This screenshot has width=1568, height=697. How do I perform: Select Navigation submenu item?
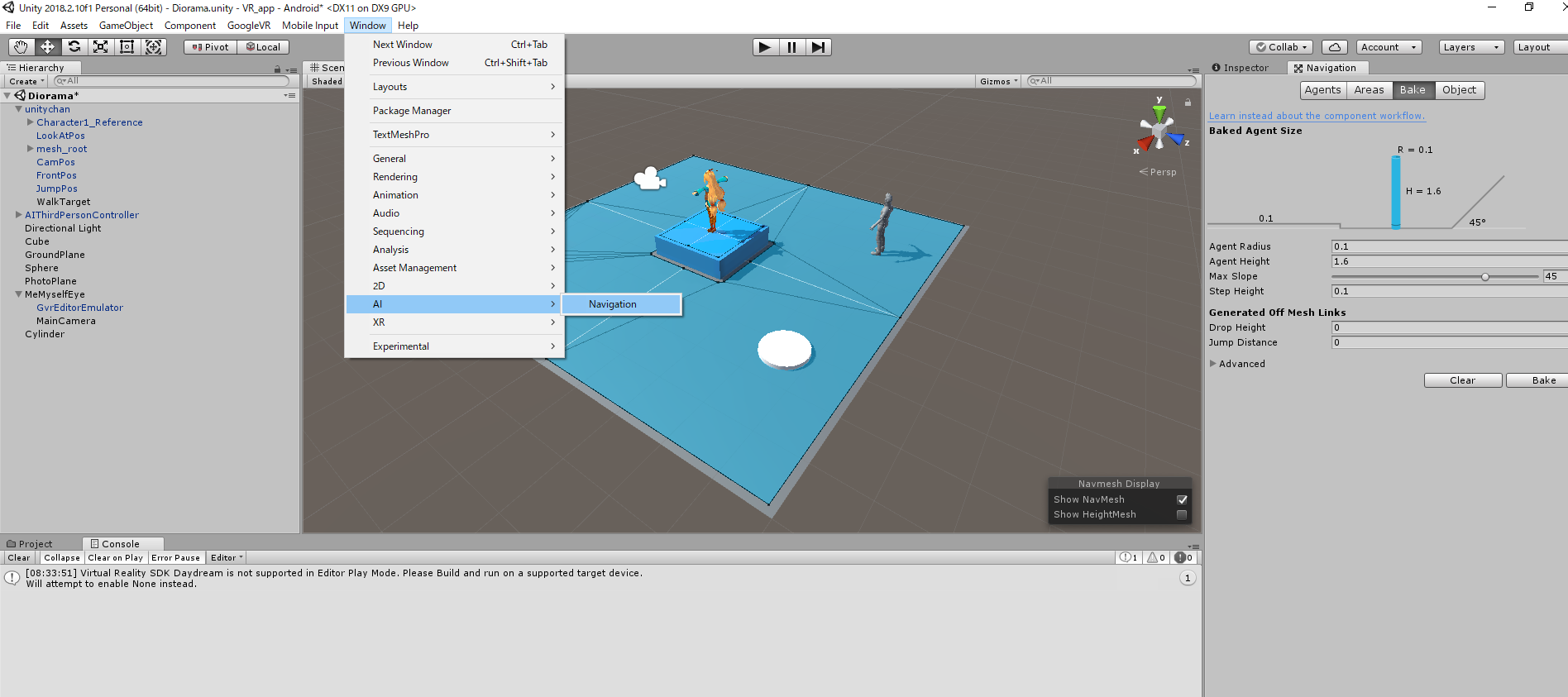point(621,304)
